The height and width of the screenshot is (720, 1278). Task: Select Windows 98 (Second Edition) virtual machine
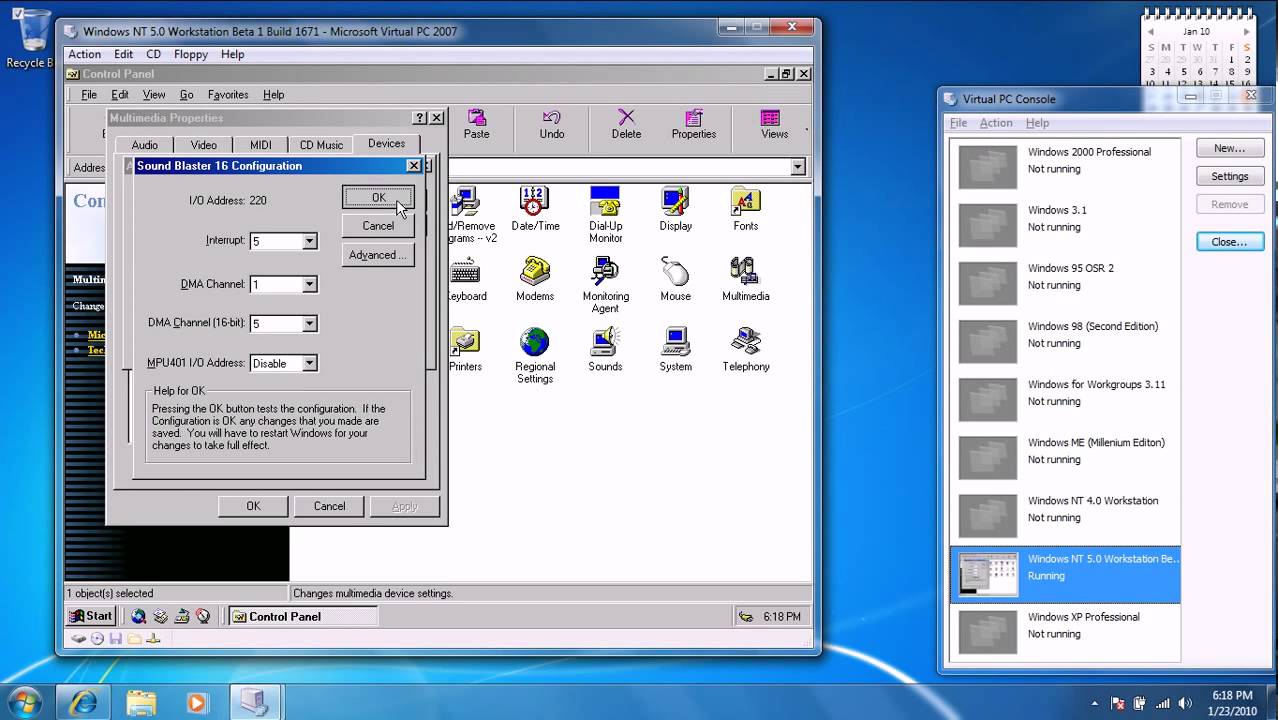click(1065, 342)
